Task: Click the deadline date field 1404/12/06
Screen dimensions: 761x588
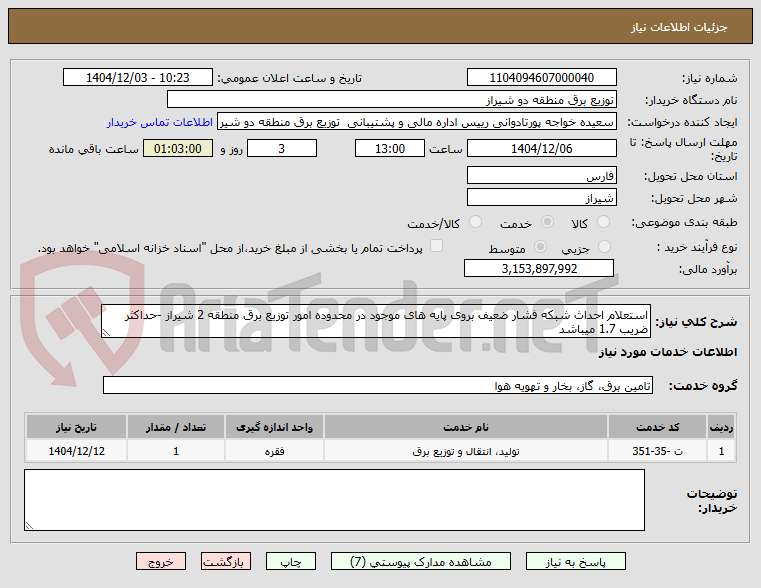Action: 542,148
